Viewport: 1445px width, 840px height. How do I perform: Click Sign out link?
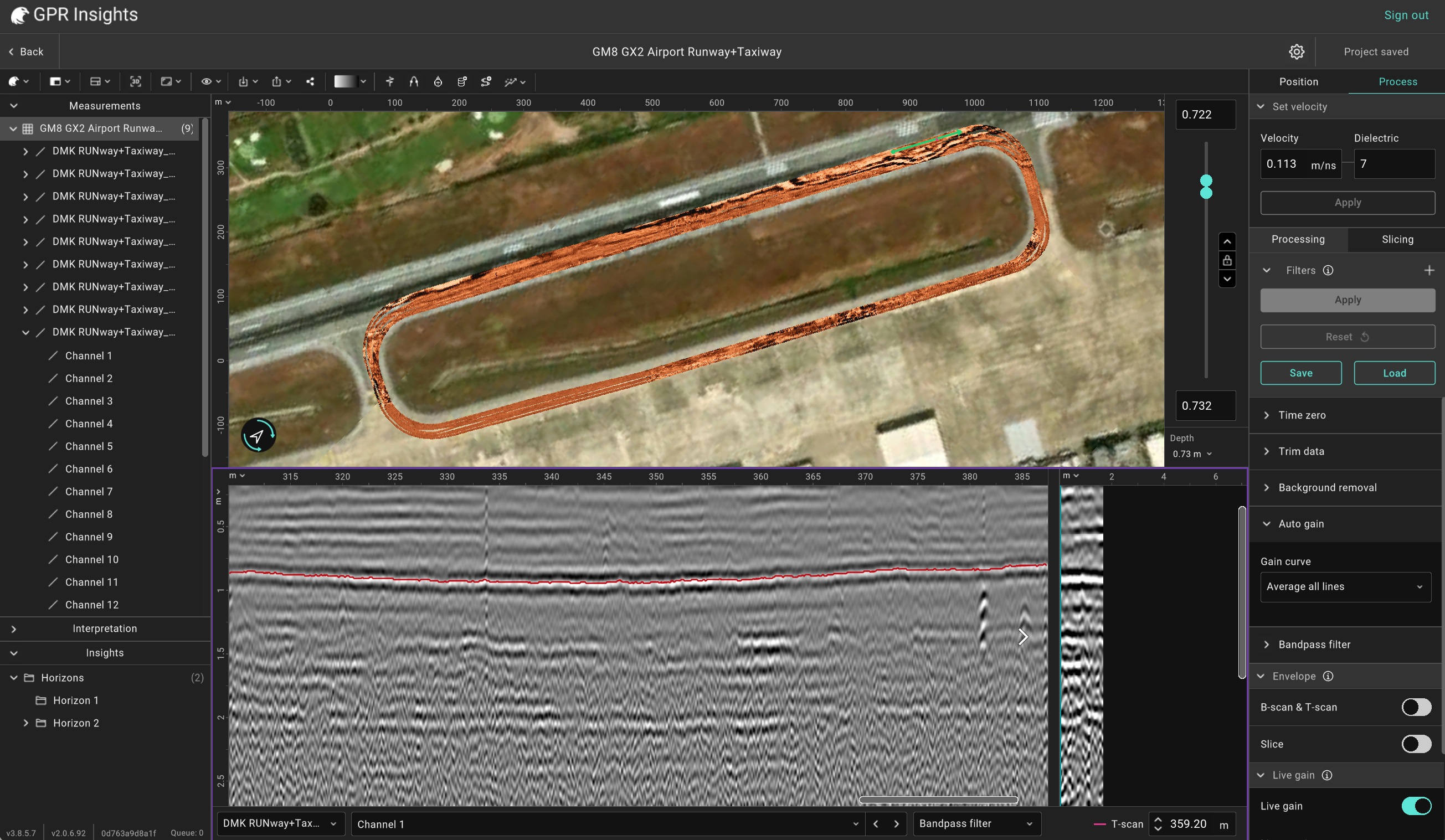[x=1406, y=15]
